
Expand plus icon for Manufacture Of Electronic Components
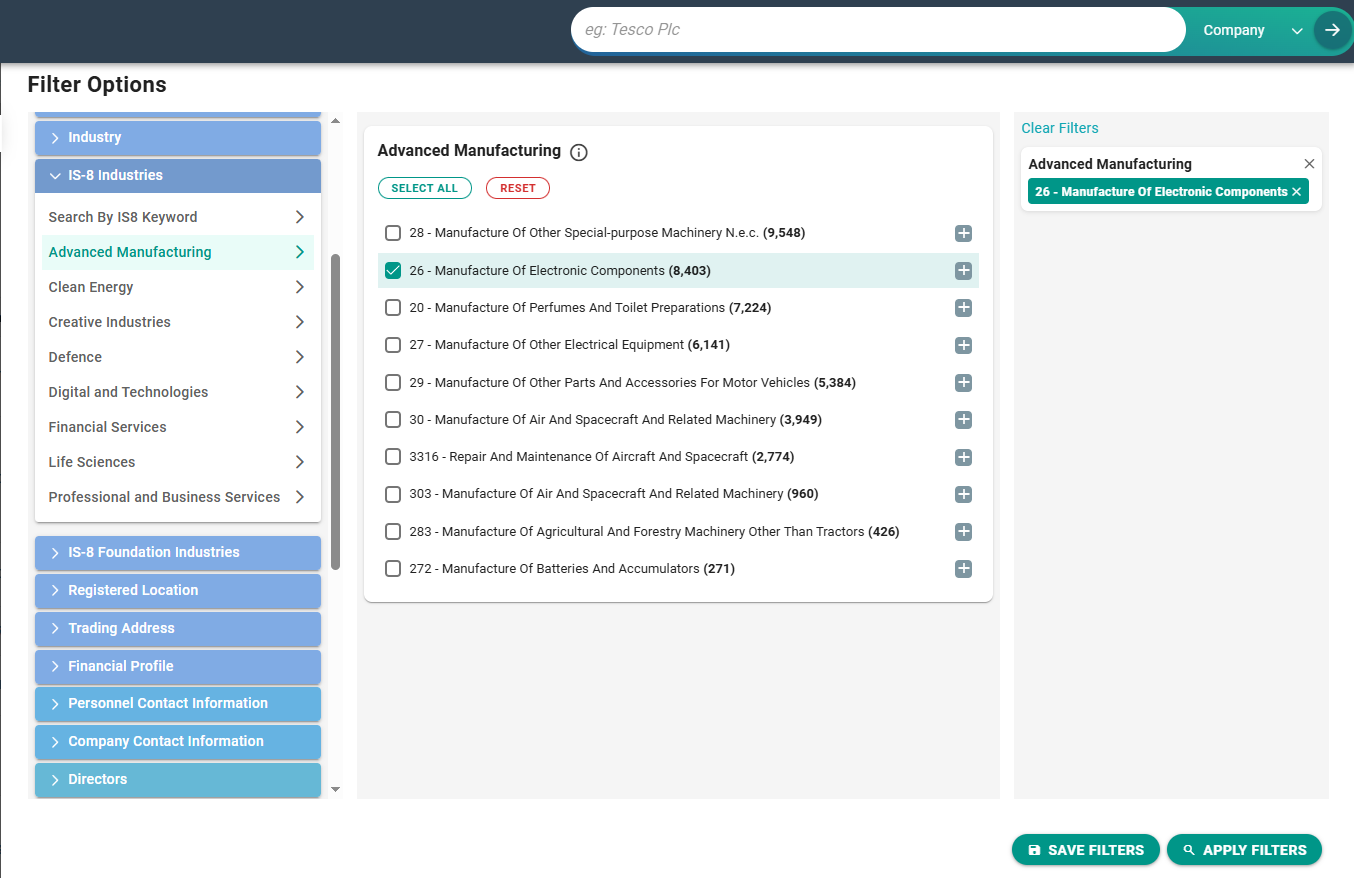[x=963, y=271]
